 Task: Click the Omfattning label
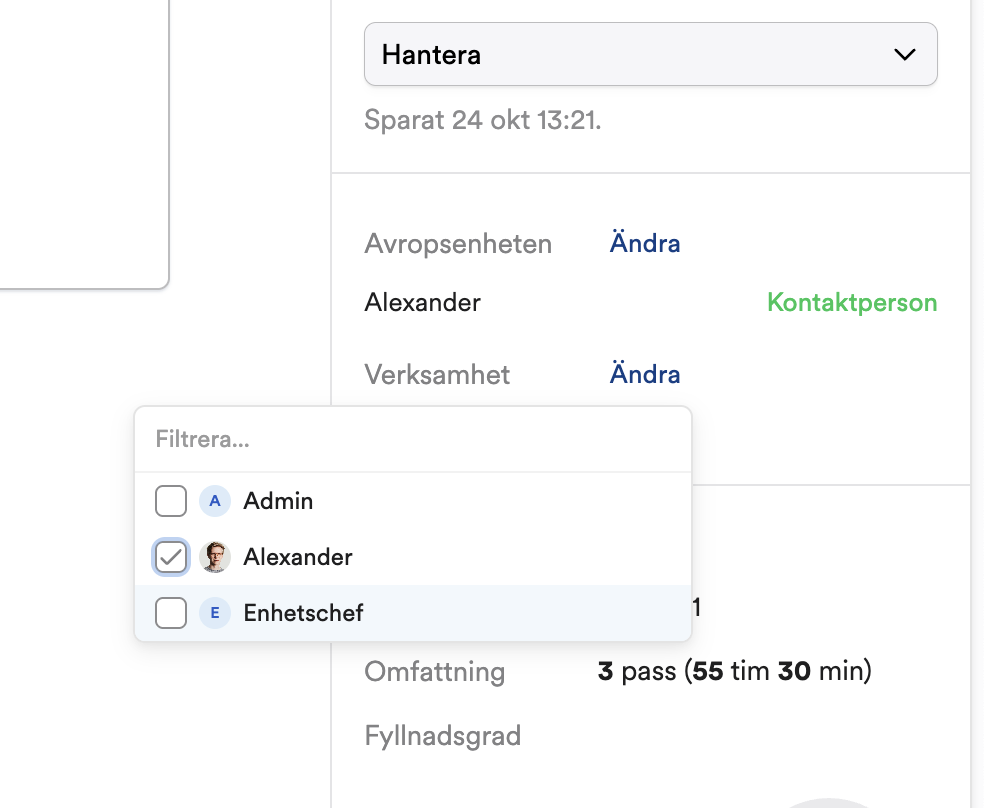click(434, 672)
